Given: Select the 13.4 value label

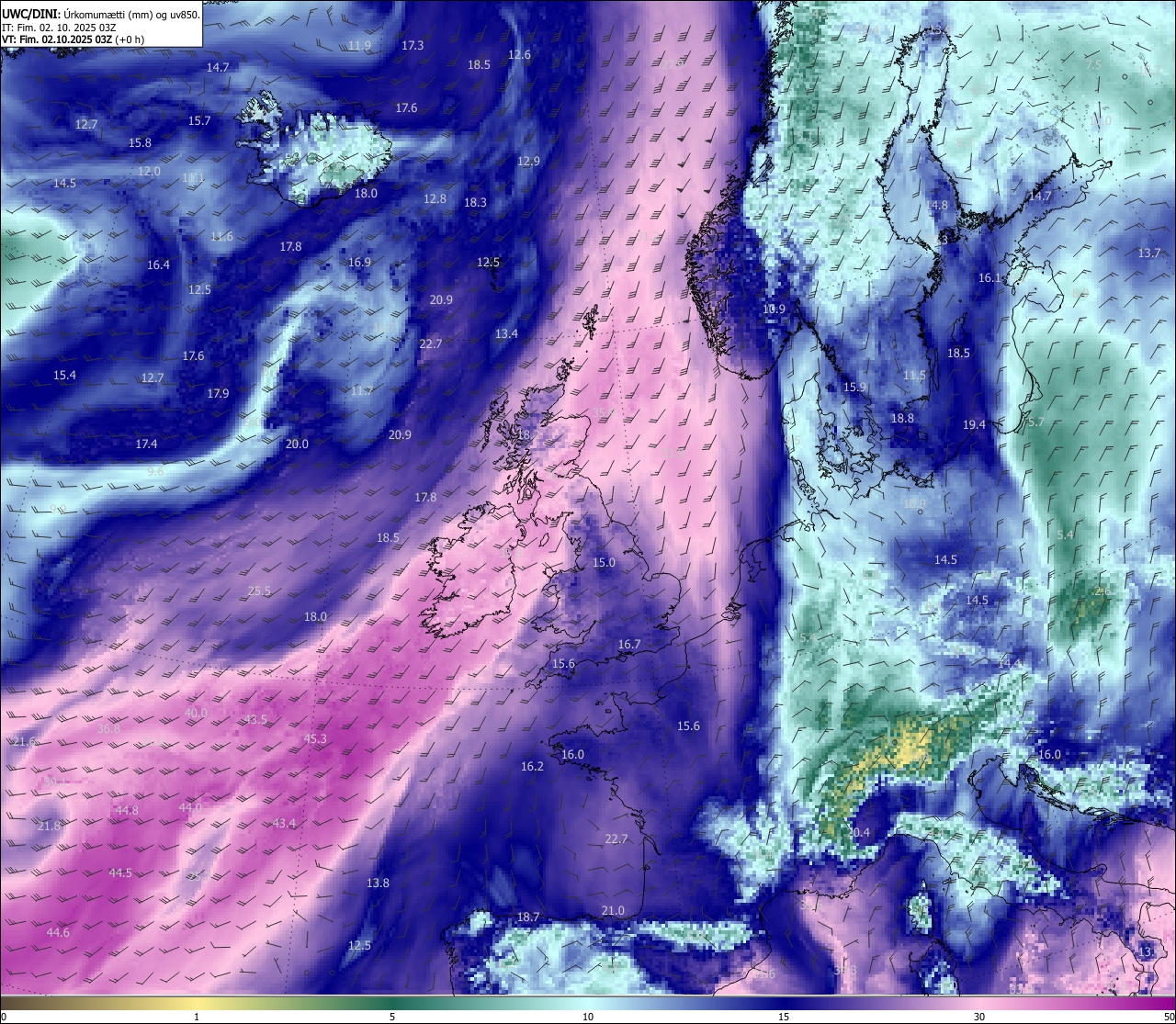Looking at the screenshot, I should pos(506,333).
